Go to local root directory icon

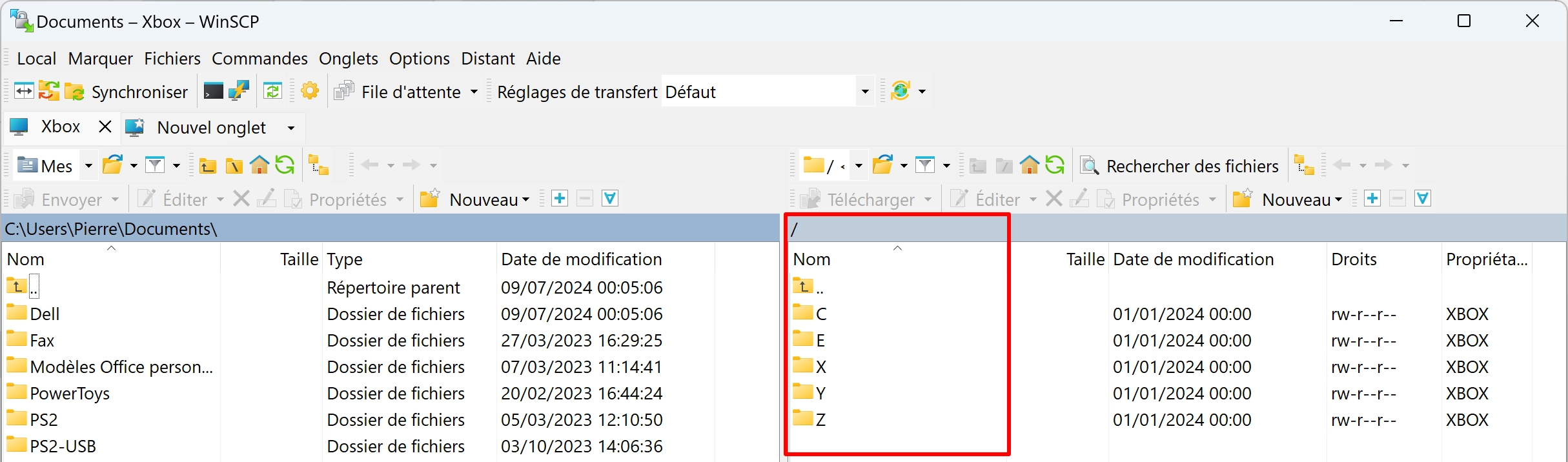(234, 166)
